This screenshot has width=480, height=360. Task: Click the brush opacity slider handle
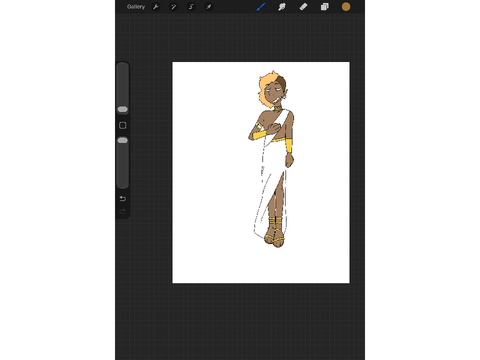click(122, 140)
